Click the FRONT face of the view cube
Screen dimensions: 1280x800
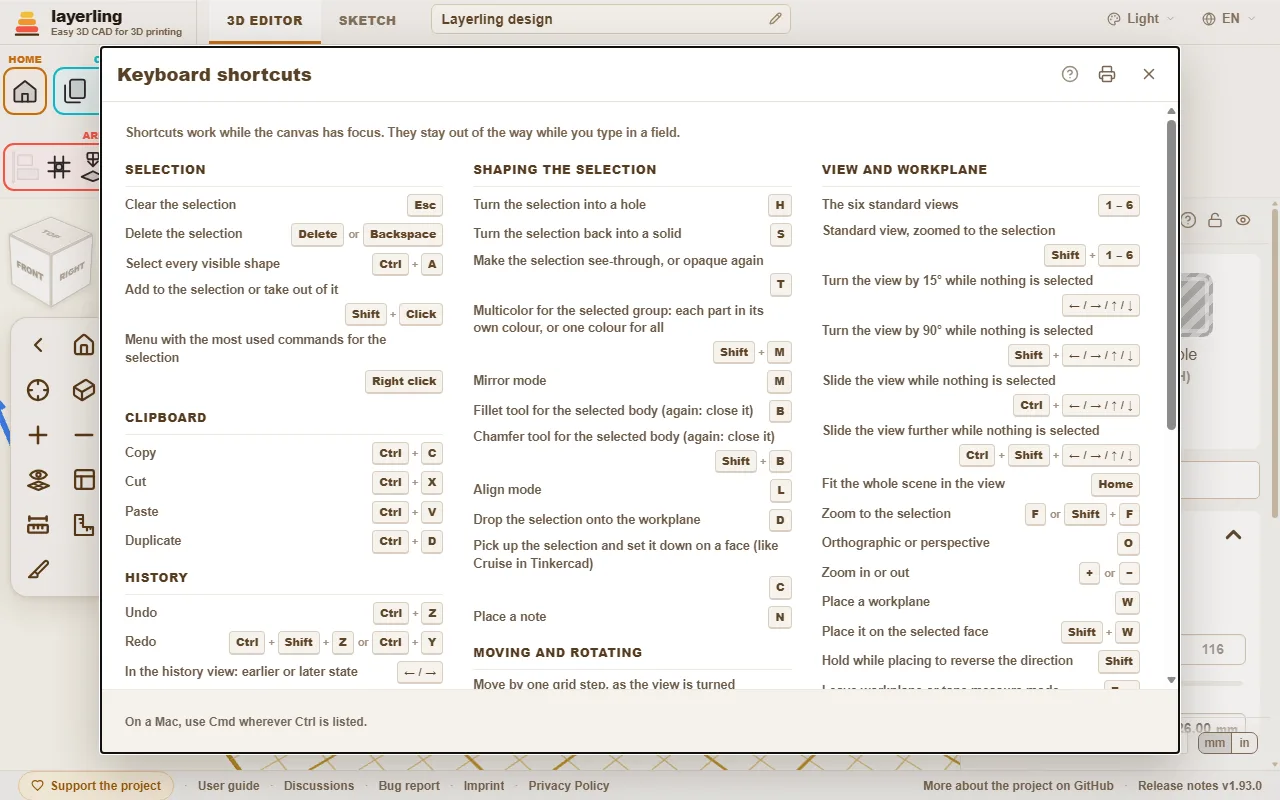tap(31, 270)
